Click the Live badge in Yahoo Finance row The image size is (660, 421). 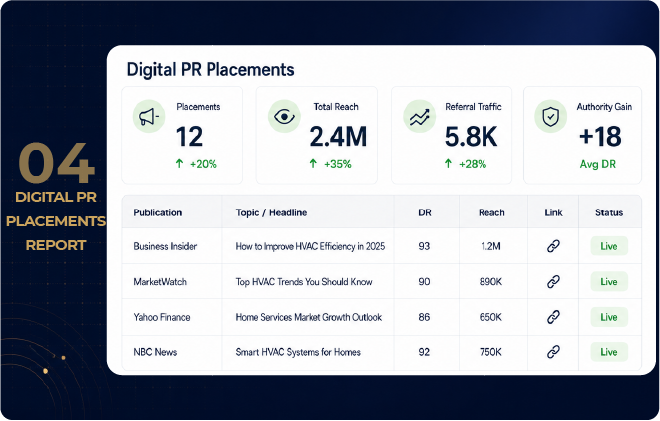pos(609,317)
